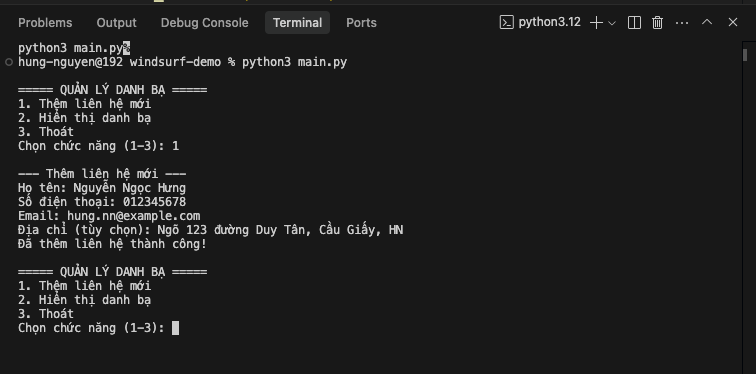
Task: Show the Ports tab
Action: (x=361, y=23)
